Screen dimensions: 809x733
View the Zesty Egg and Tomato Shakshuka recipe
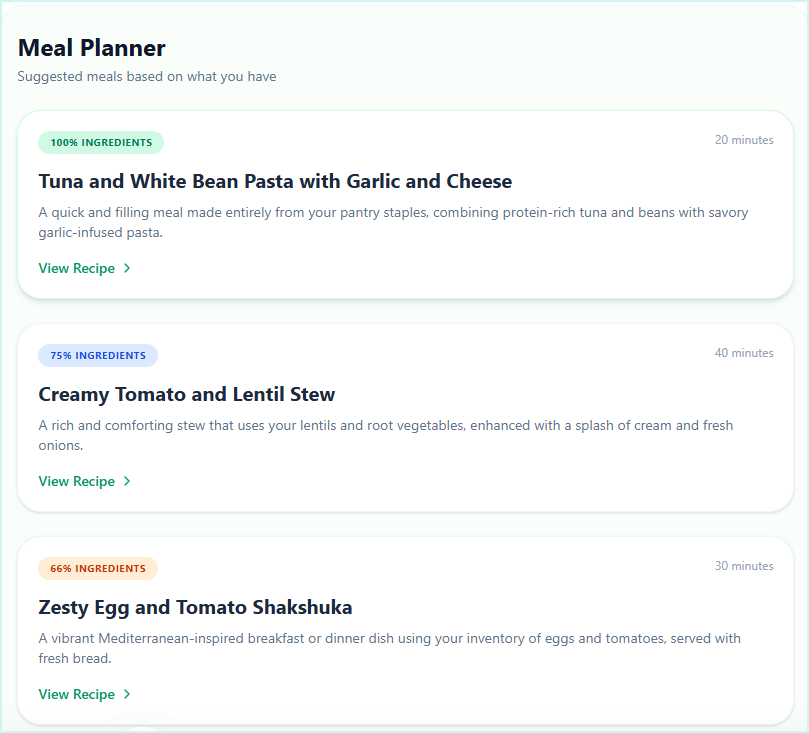(77, 694)
